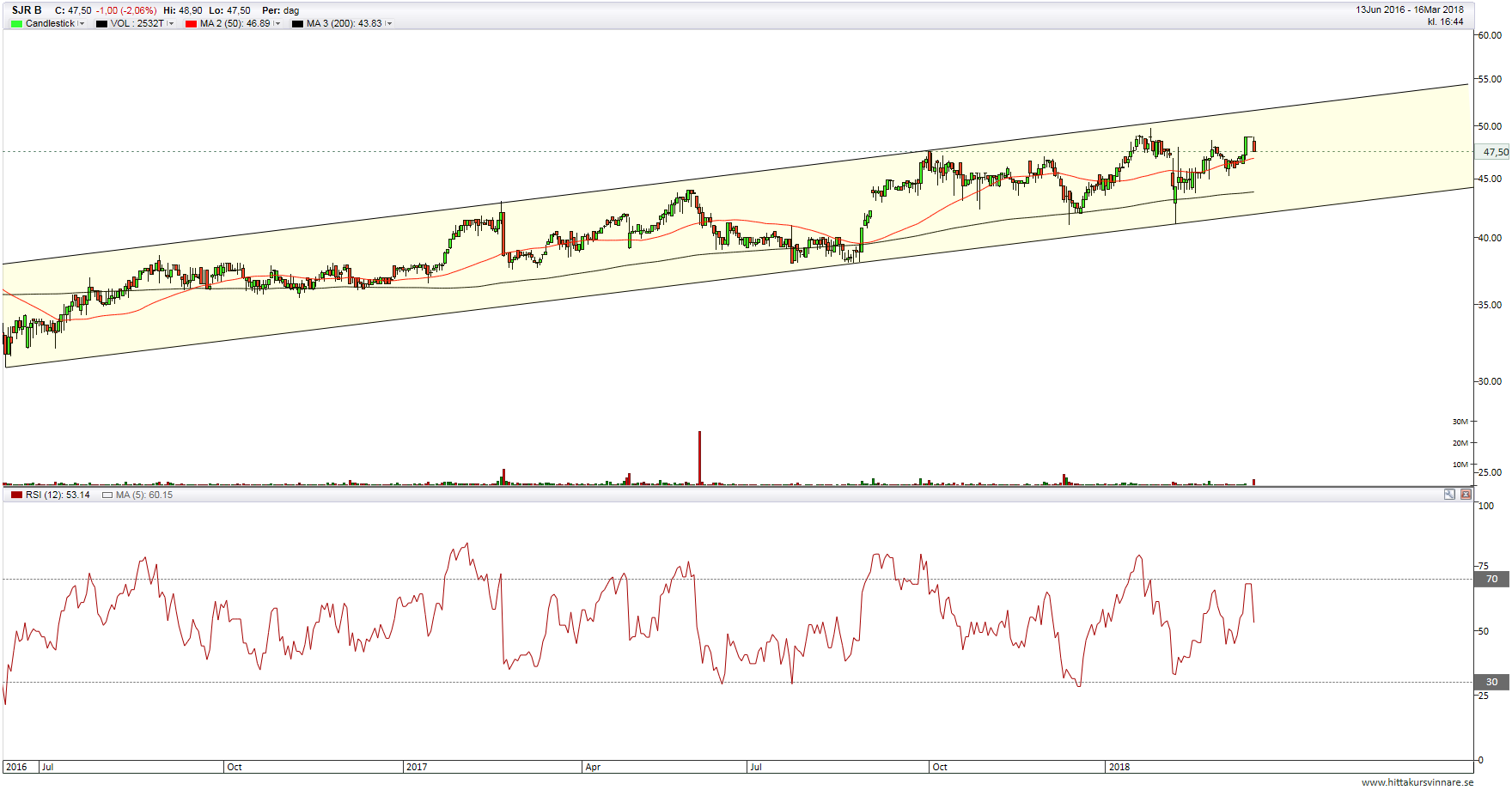Toggle the MA (5) line on RSI panel
The height and width of the screenshot is (790, 1512).
(x=107, y=495)
